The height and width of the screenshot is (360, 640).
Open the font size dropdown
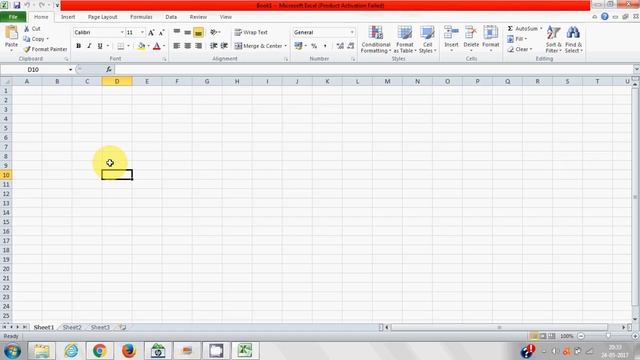click(x=142, y=32)
